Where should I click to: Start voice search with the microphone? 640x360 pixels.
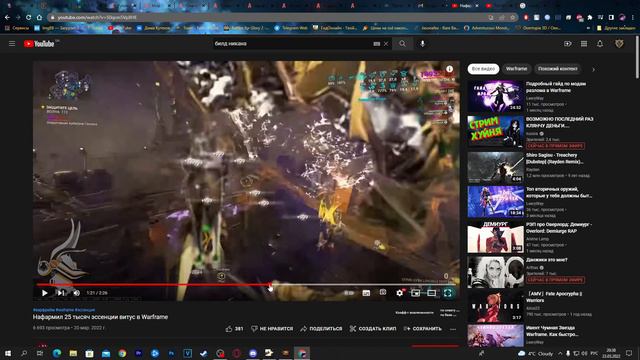[x=422, y=44]
